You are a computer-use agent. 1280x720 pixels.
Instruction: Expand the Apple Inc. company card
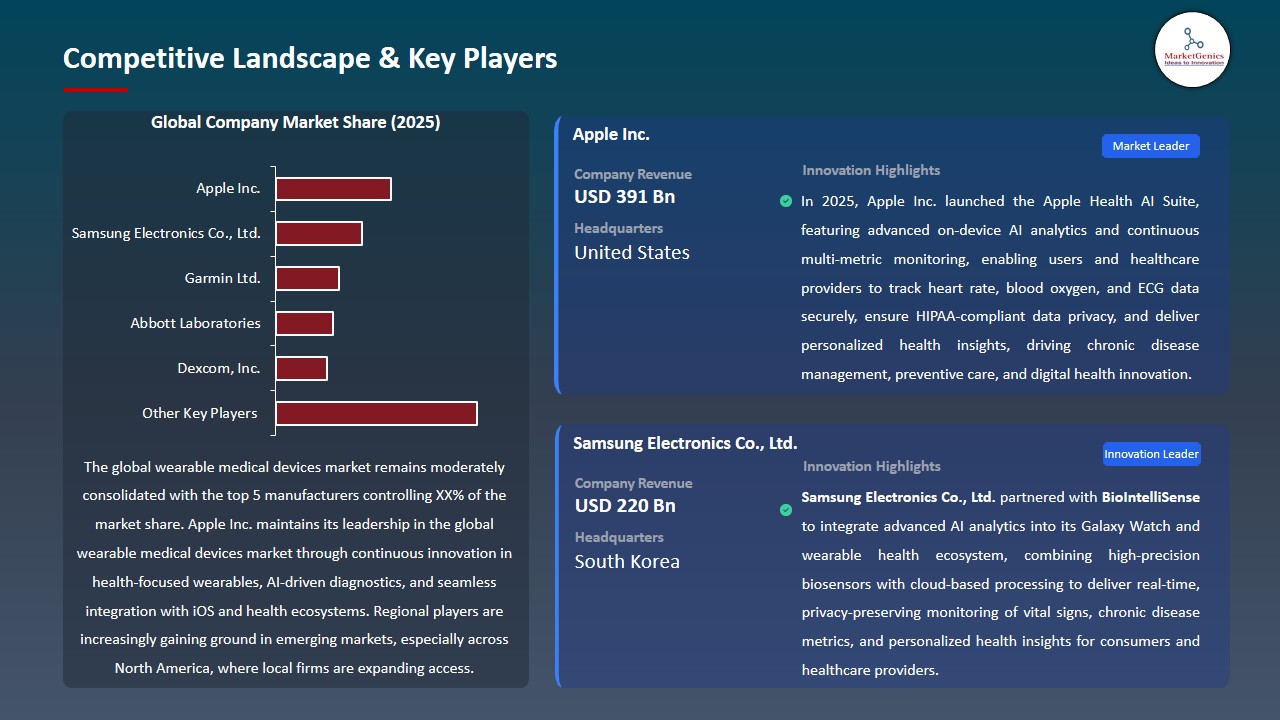coord(611,133)
